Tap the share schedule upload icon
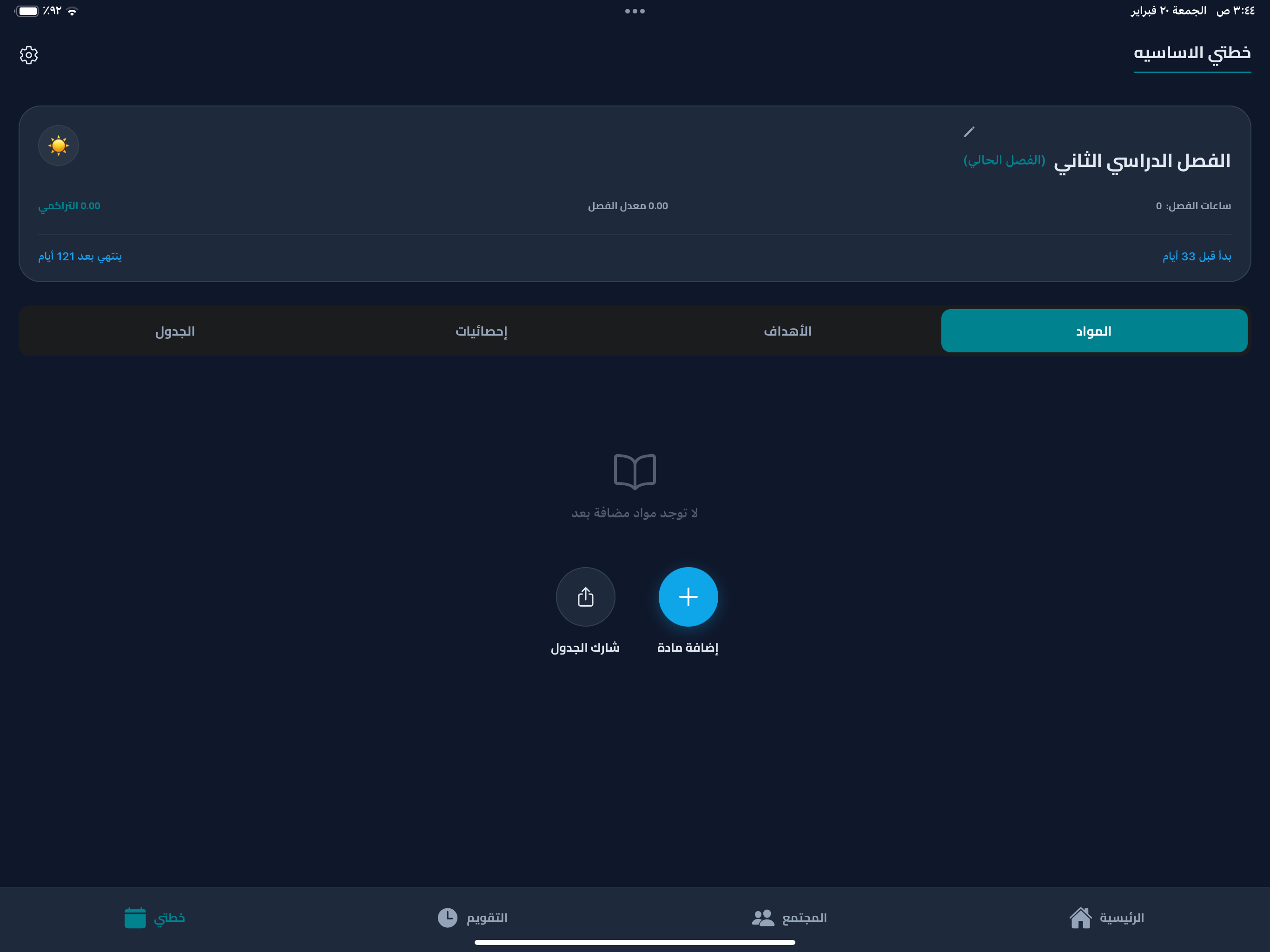The height and width of the screenshot is (952, 1270). pyautogui.click(x=585, y=596)
